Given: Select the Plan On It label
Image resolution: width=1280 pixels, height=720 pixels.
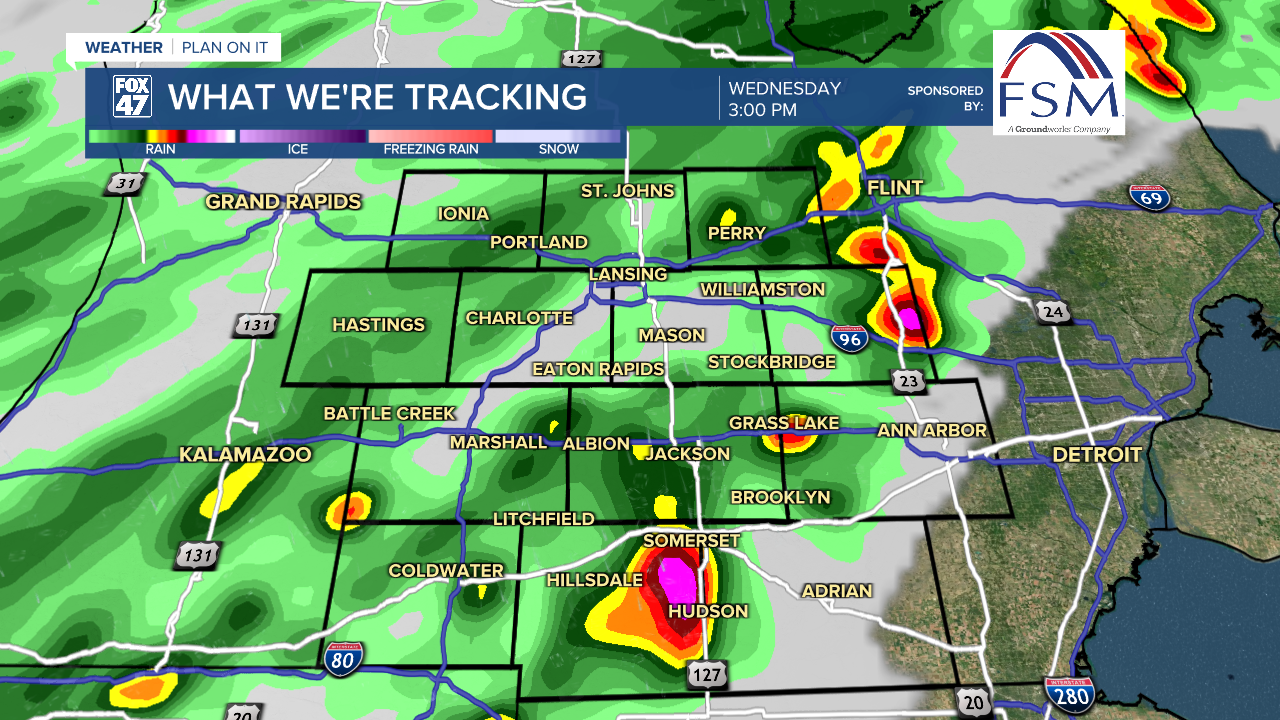Looking at the screenshot, I should (225, 48).
